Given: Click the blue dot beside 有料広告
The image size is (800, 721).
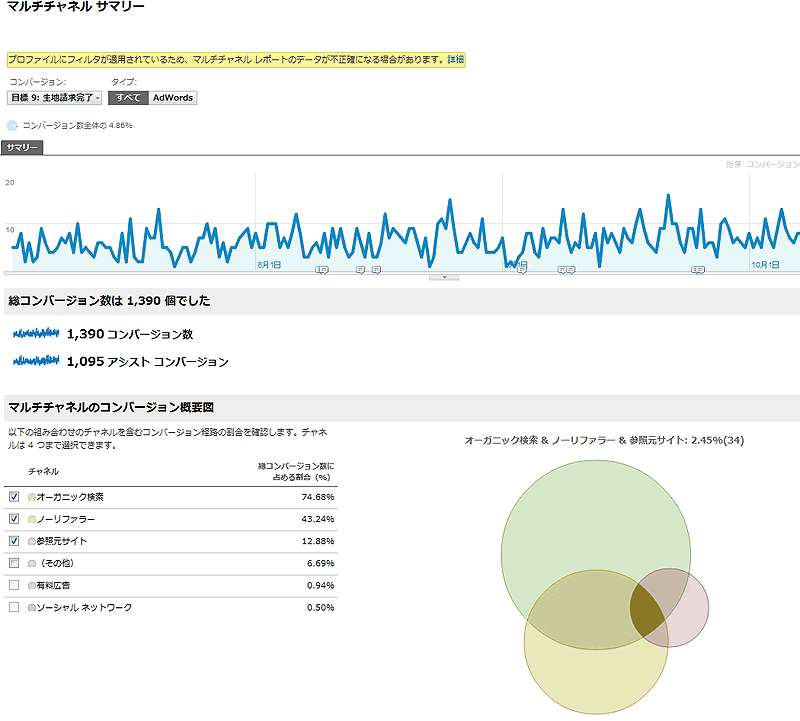Looking at the screenshot, I should [32, 585].
